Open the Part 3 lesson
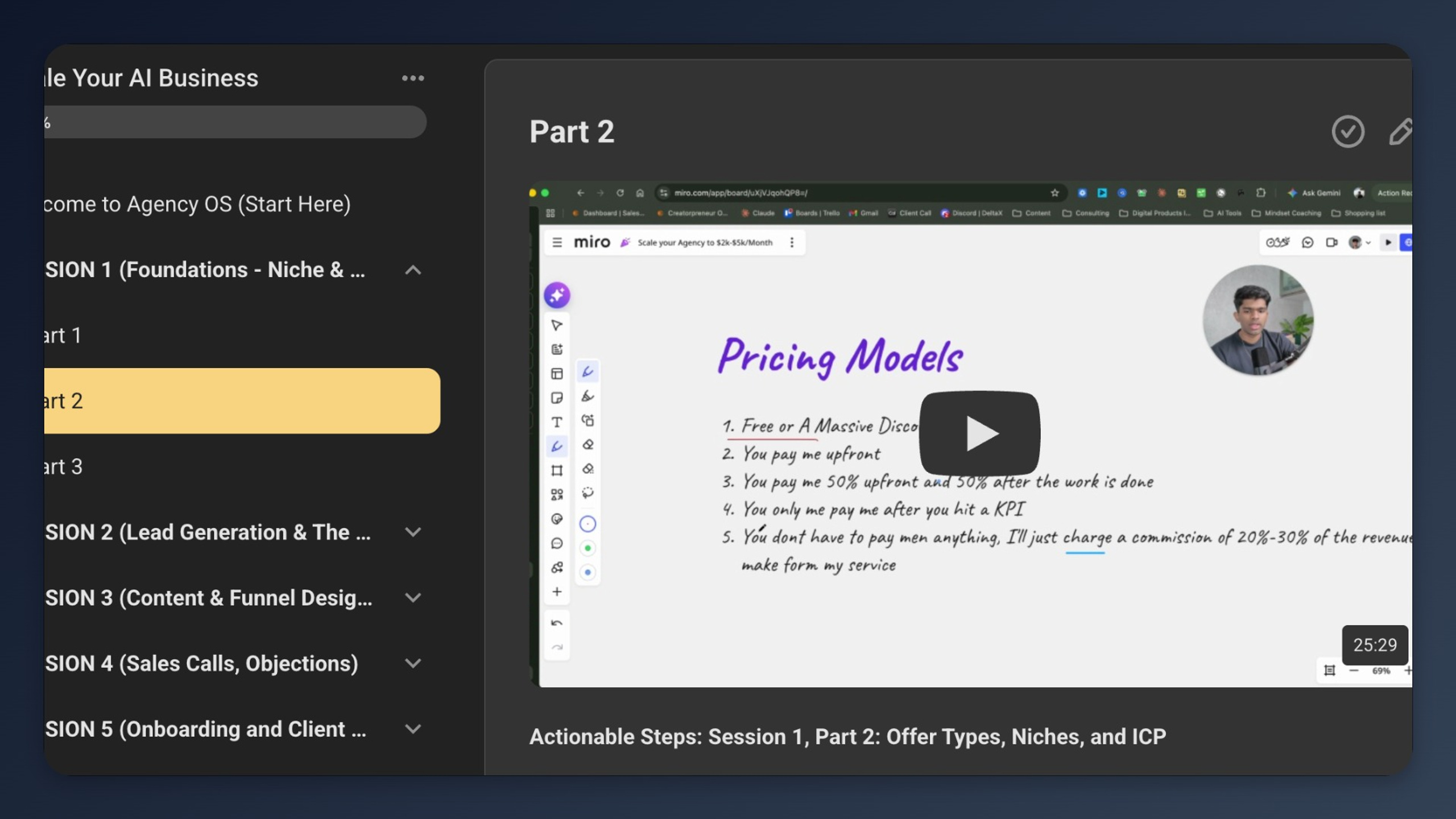 (x=63, y=467)
